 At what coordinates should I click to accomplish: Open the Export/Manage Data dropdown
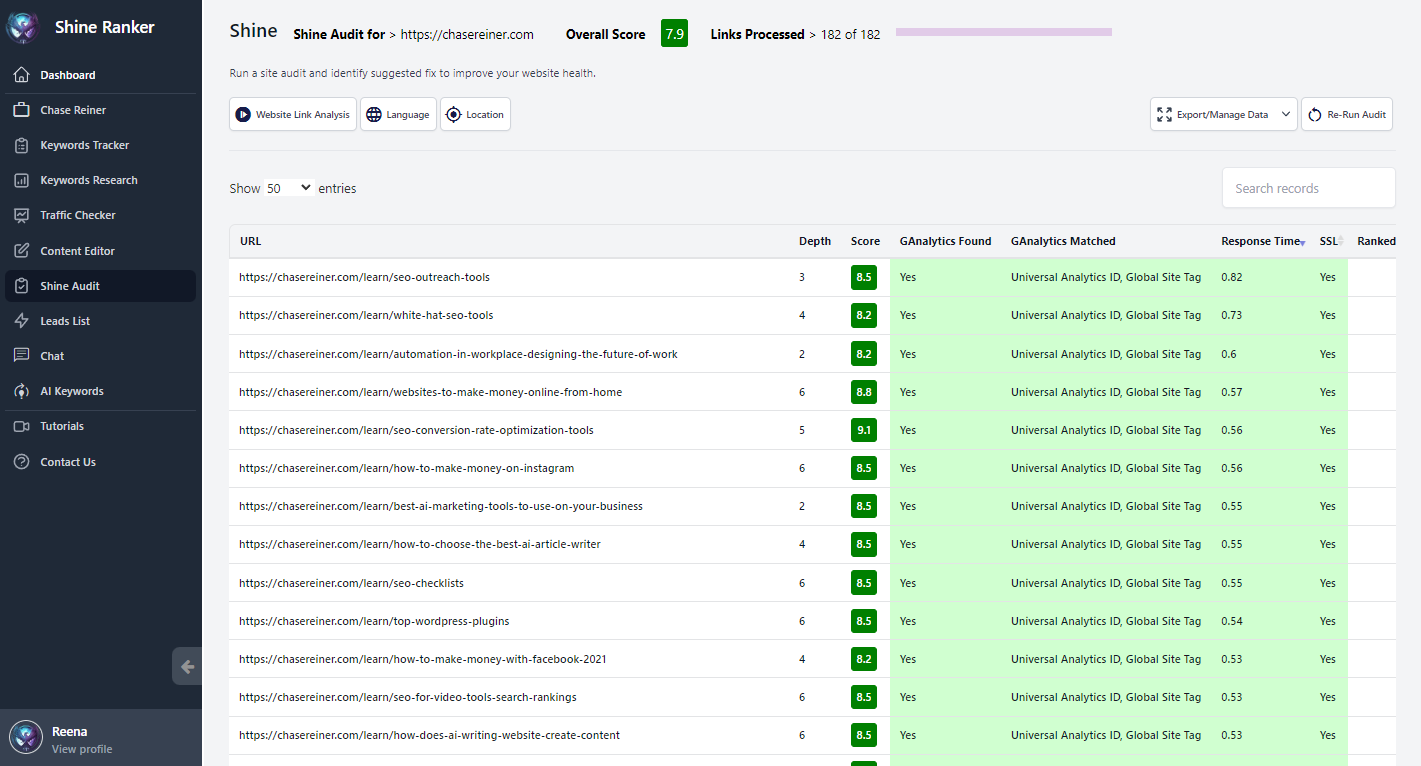pyautogui.click(x=1223, y=114)
